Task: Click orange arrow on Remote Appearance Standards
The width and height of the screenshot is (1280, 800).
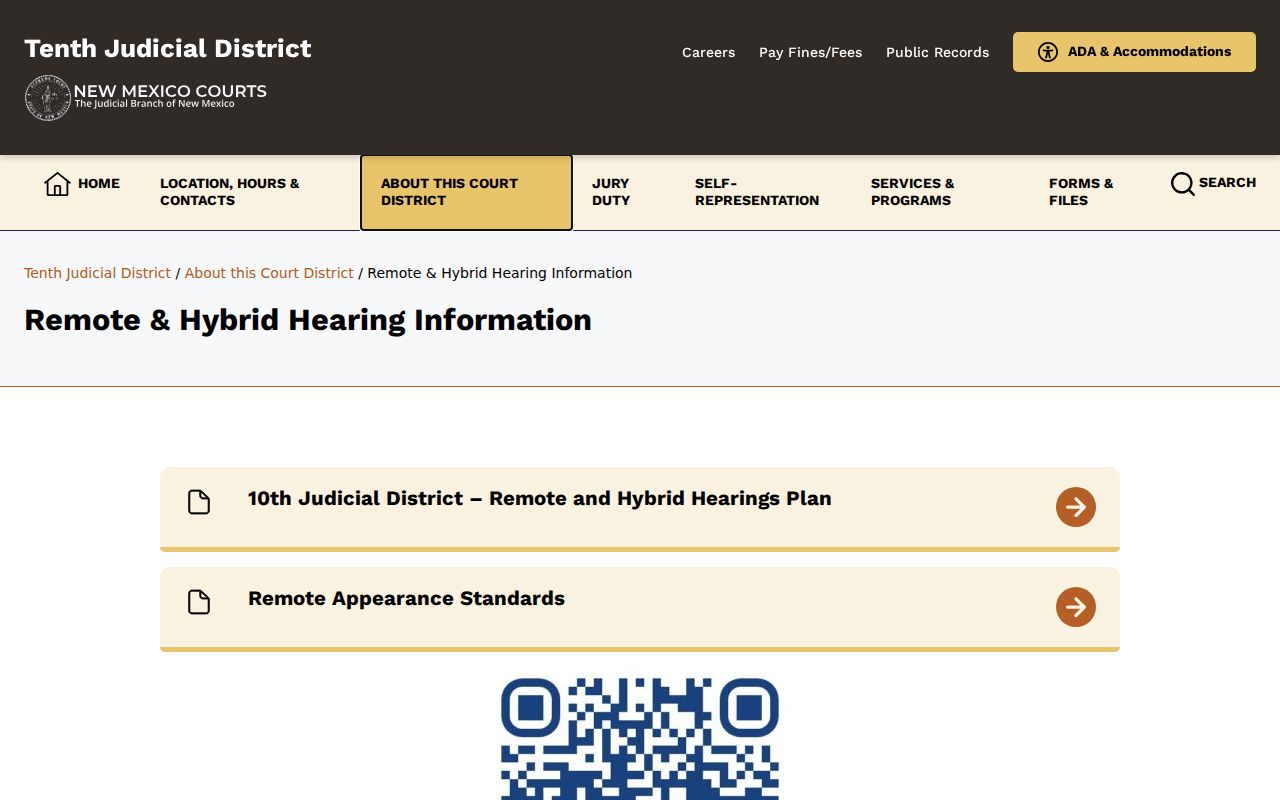Action: [1076, 607]
